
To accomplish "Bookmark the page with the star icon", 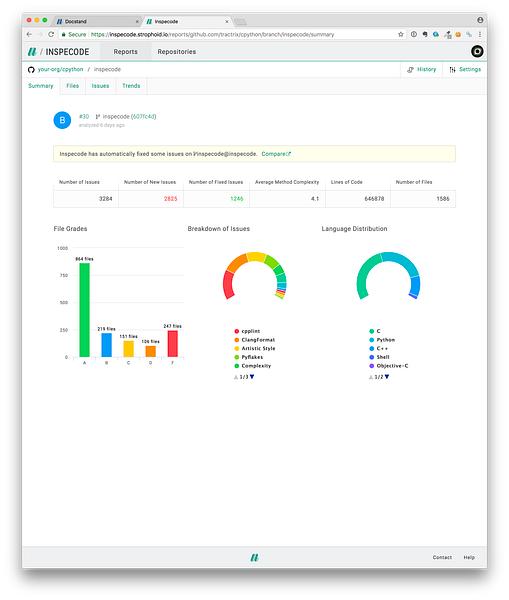I will tap(401, 34).
